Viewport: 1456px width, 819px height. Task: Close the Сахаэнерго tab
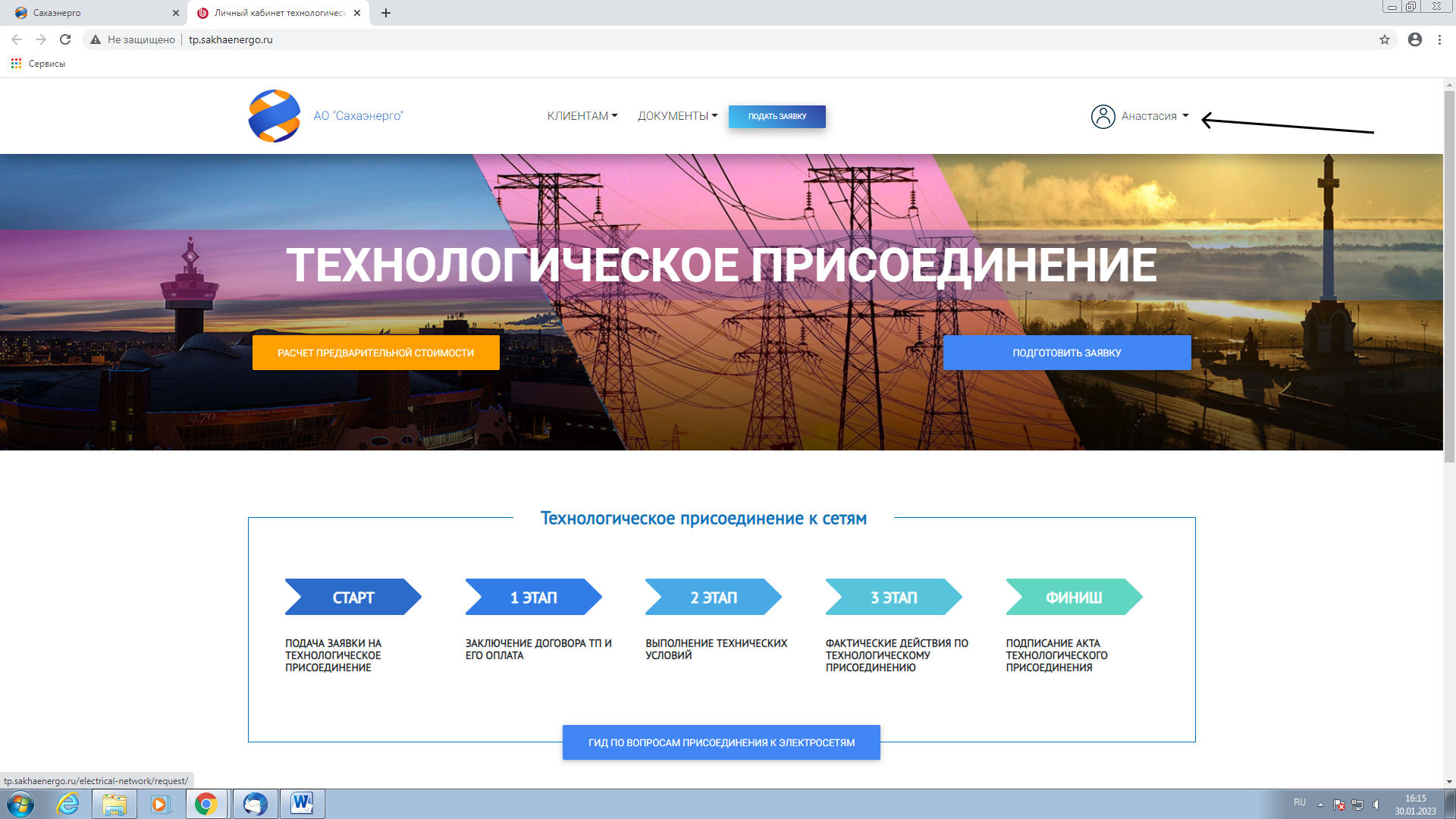point(176,13)
